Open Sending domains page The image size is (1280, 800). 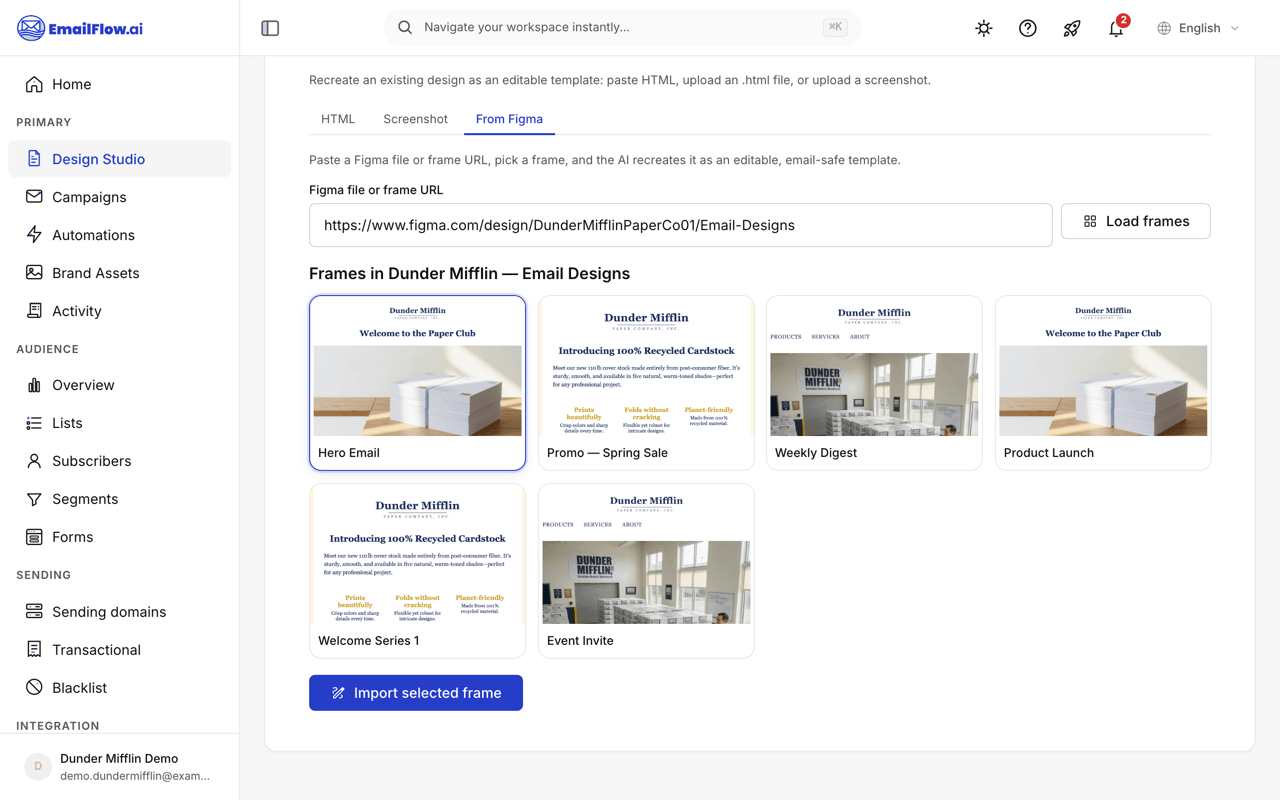tap(120, 612)
